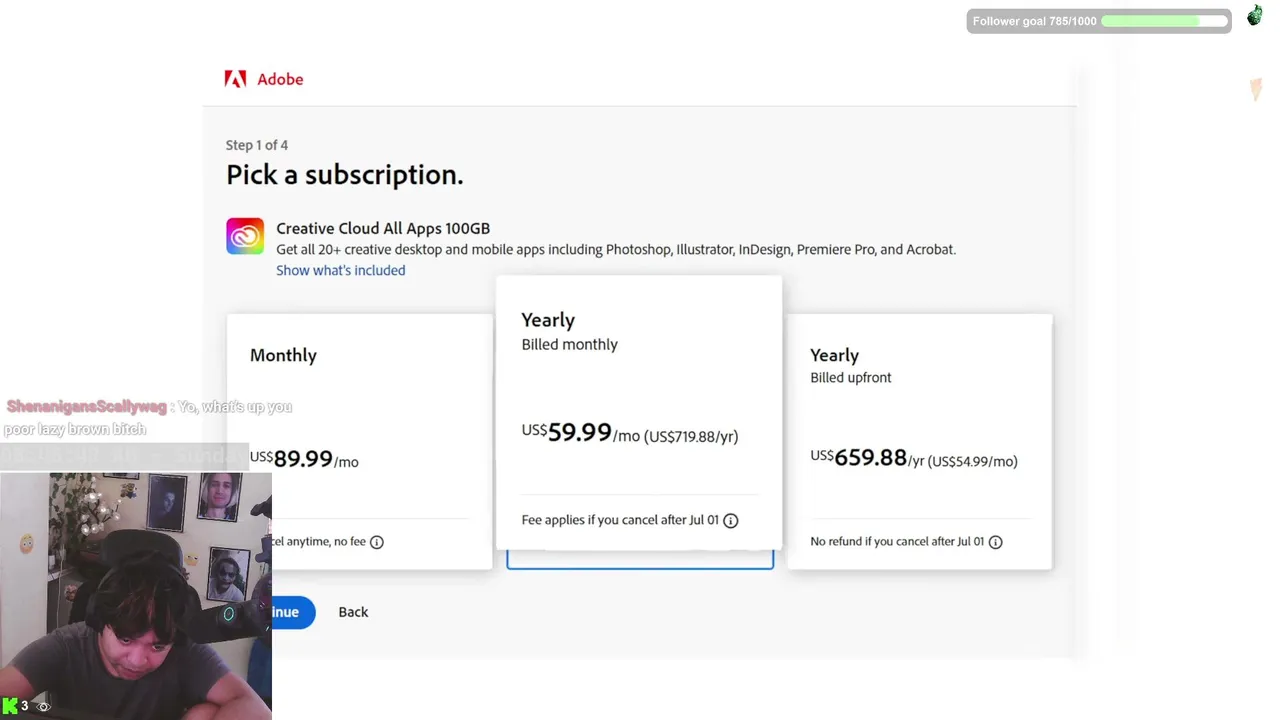This screenshot has width=1280, height=720.
Task: Click the faint orange icon at right edge
Action: [1255, 90]
